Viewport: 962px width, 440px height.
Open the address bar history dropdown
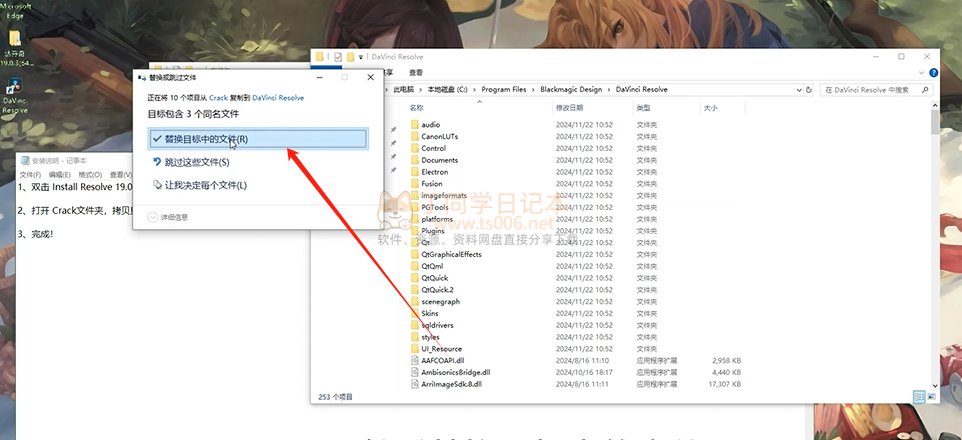click(799, 90)
